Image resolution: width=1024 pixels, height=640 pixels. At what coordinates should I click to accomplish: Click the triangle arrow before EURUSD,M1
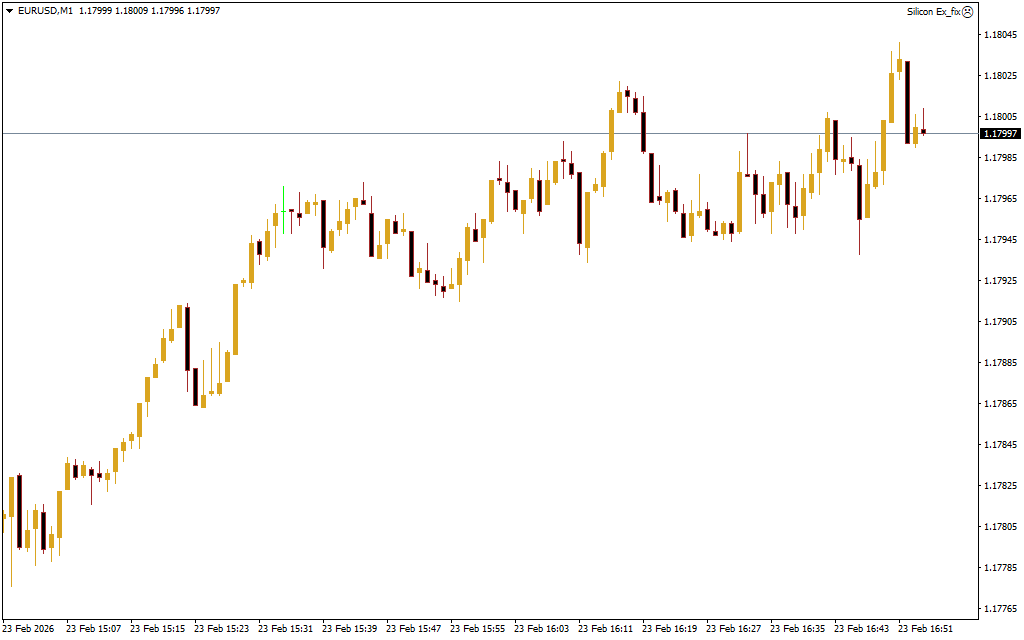[x=9, y=11]
